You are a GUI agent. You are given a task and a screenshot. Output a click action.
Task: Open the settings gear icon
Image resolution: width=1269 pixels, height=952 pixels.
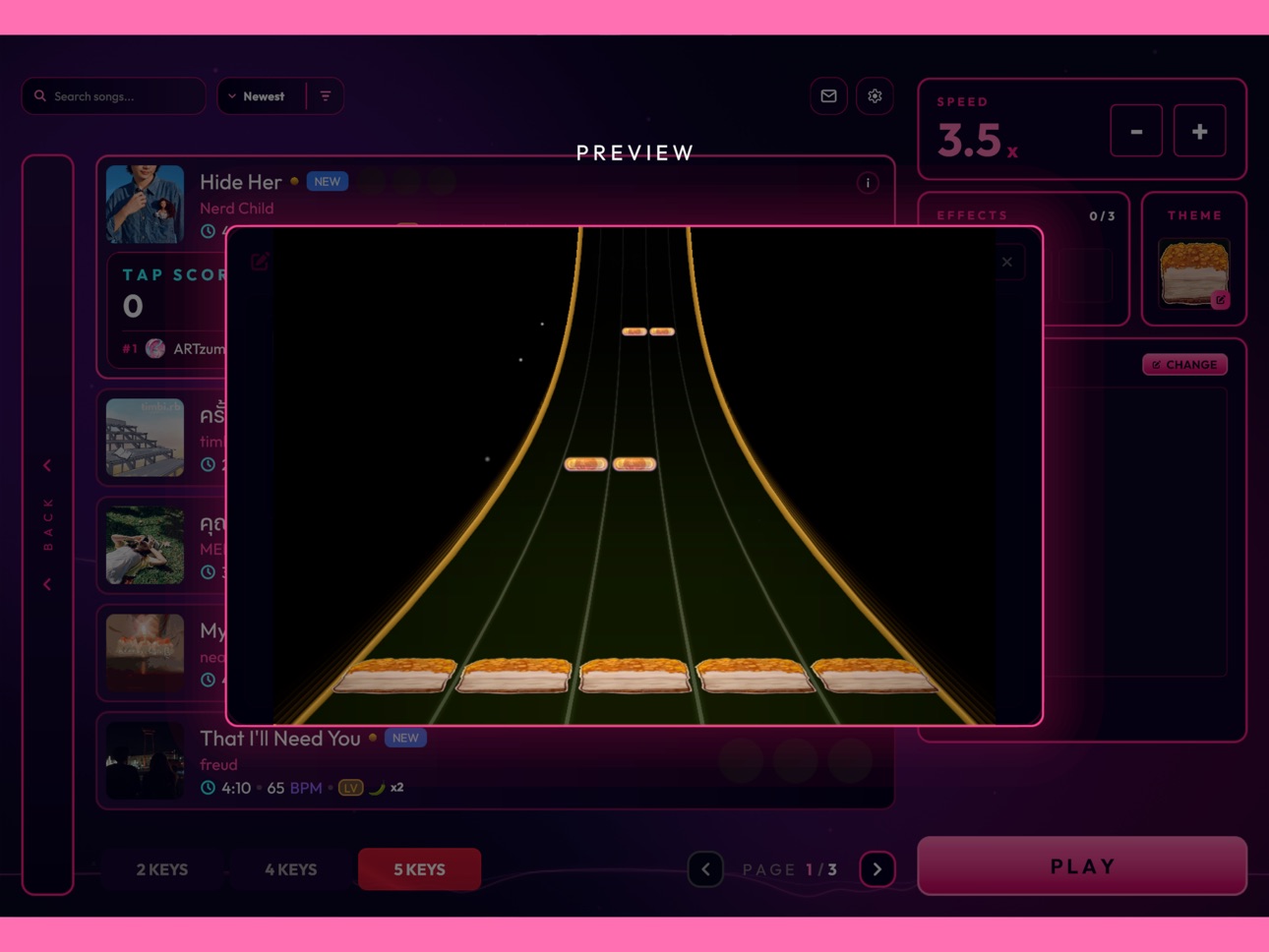pyautogui.click(x=875, y=96)
